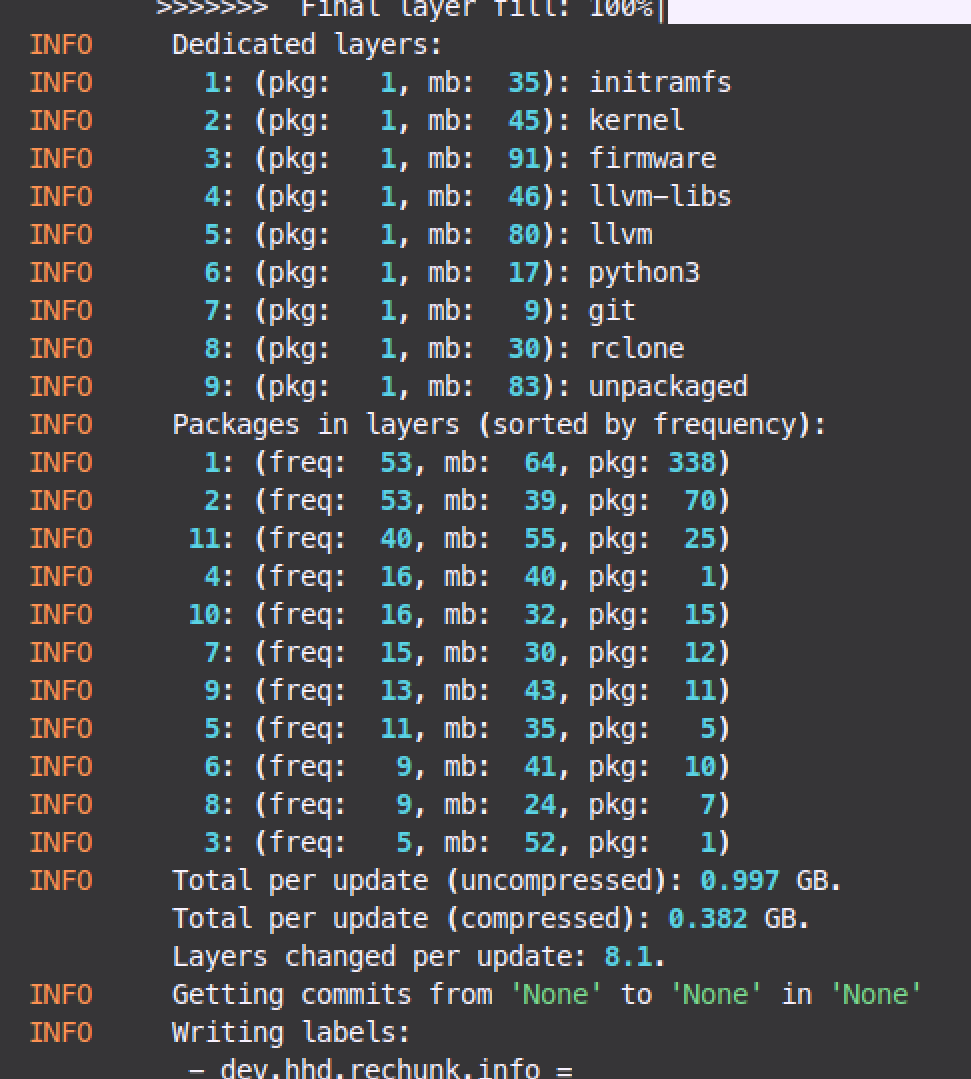
Task: Click the 'Dedicated layers:' heading
Action: pyautogui.click(x=306, y=45)
